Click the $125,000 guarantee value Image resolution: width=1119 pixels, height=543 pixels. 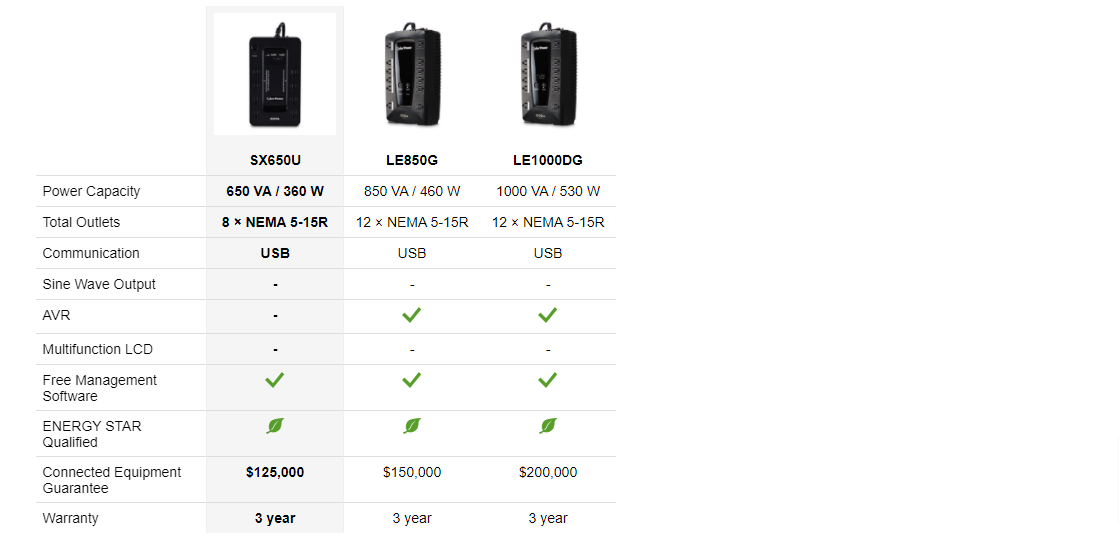275,472
